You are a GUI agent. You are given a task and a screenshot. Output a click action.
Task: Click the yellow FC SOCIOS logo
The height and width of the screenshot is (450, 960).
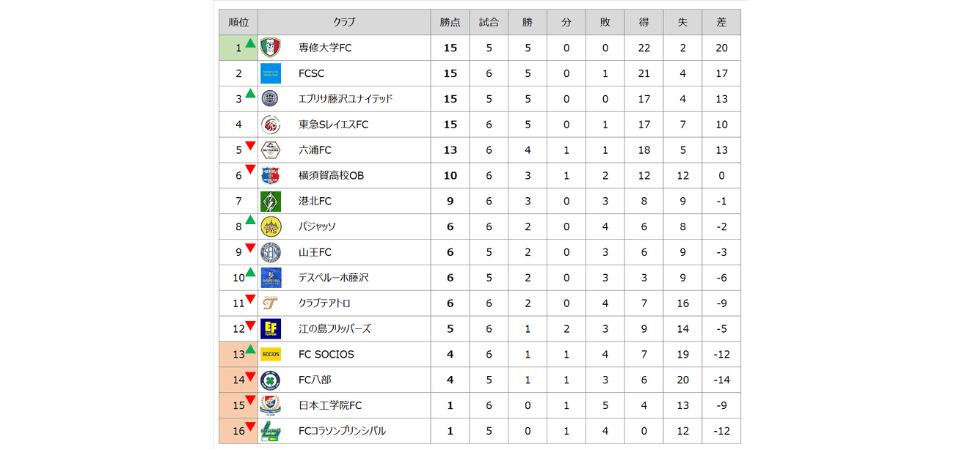point(270,354)
